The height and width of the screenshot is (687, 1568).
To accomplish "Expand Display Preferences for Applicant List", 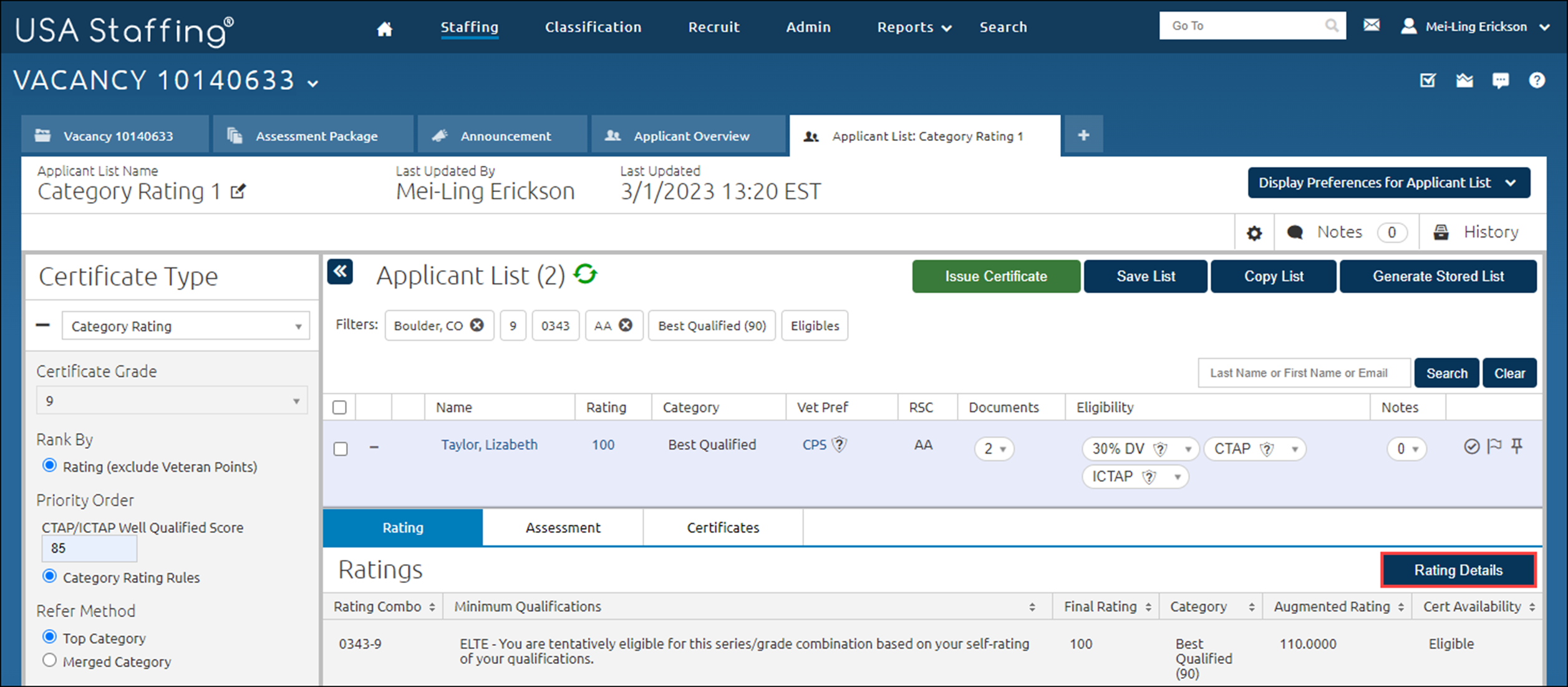I will [x=1388, y=183].
